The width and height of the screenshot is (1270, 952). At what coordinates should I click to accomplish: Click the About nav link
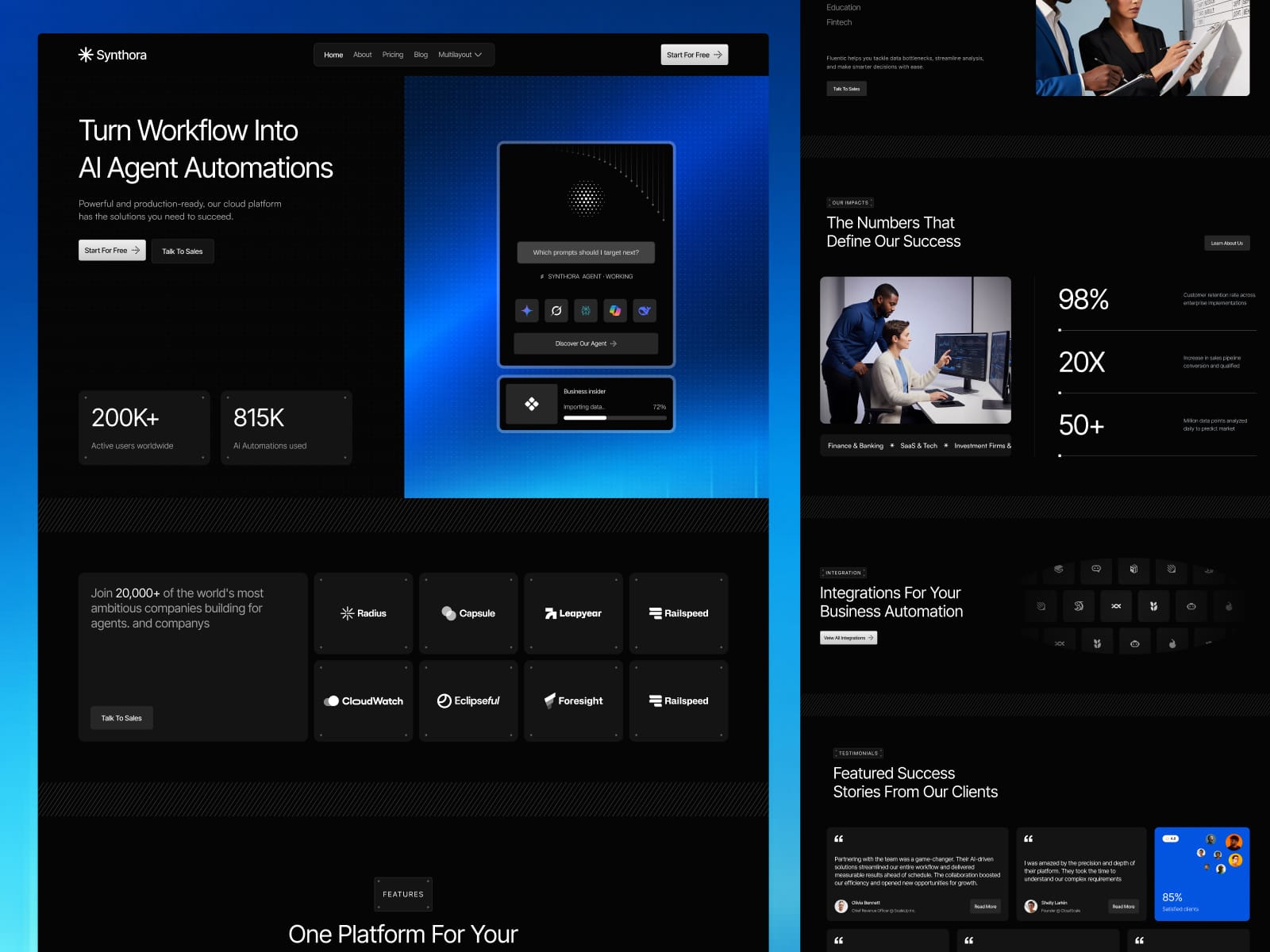(363, 55)
